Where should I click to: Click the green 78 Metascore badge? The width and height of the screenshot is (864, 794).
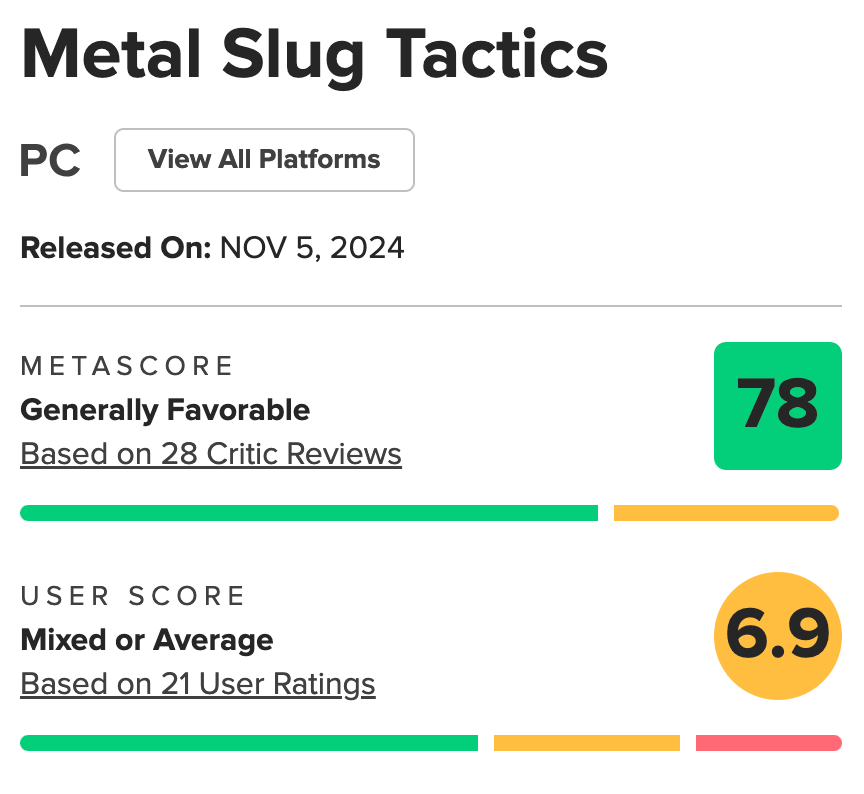tap(777, 405)
